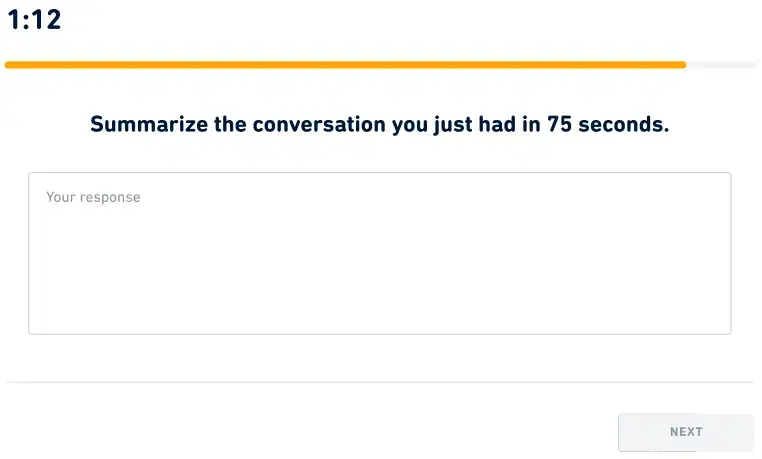Advance to the next question via NEXT
The image size is (762, 459).
pyautogui.click(x=685, y=432)
